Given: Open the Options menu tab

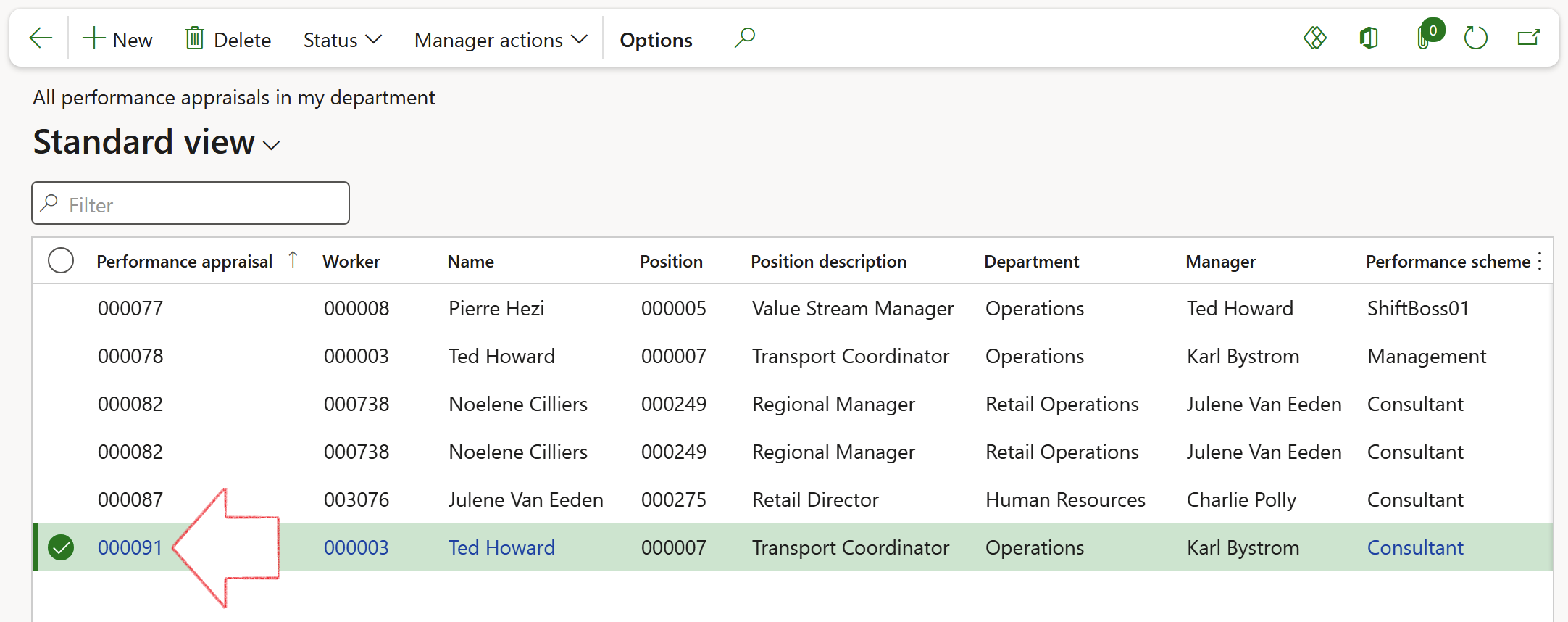Looking at the screenshot, I should tap(656, 40).
